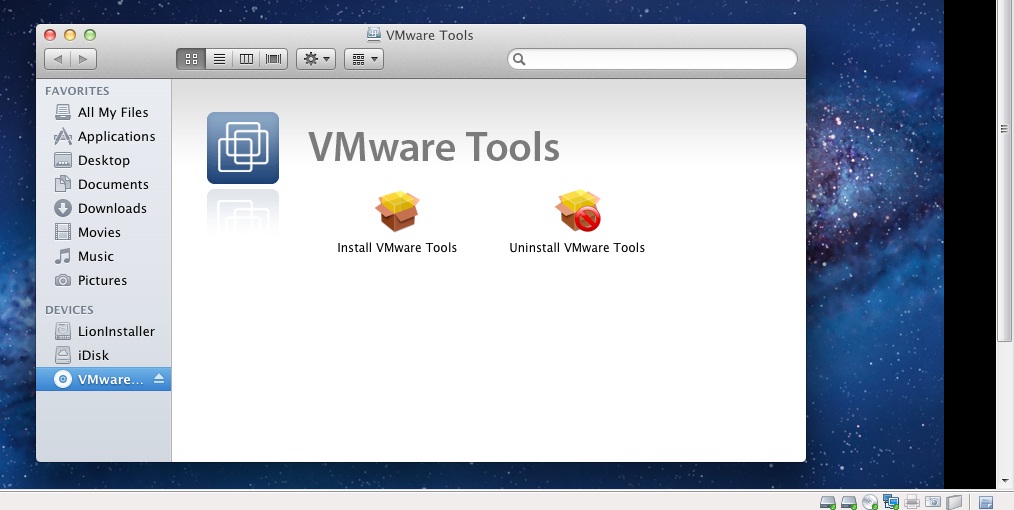This screenshot has width=1014, height=510.
Task: Minimize the VMware Tools Finder window
Action: pos(70,35)
